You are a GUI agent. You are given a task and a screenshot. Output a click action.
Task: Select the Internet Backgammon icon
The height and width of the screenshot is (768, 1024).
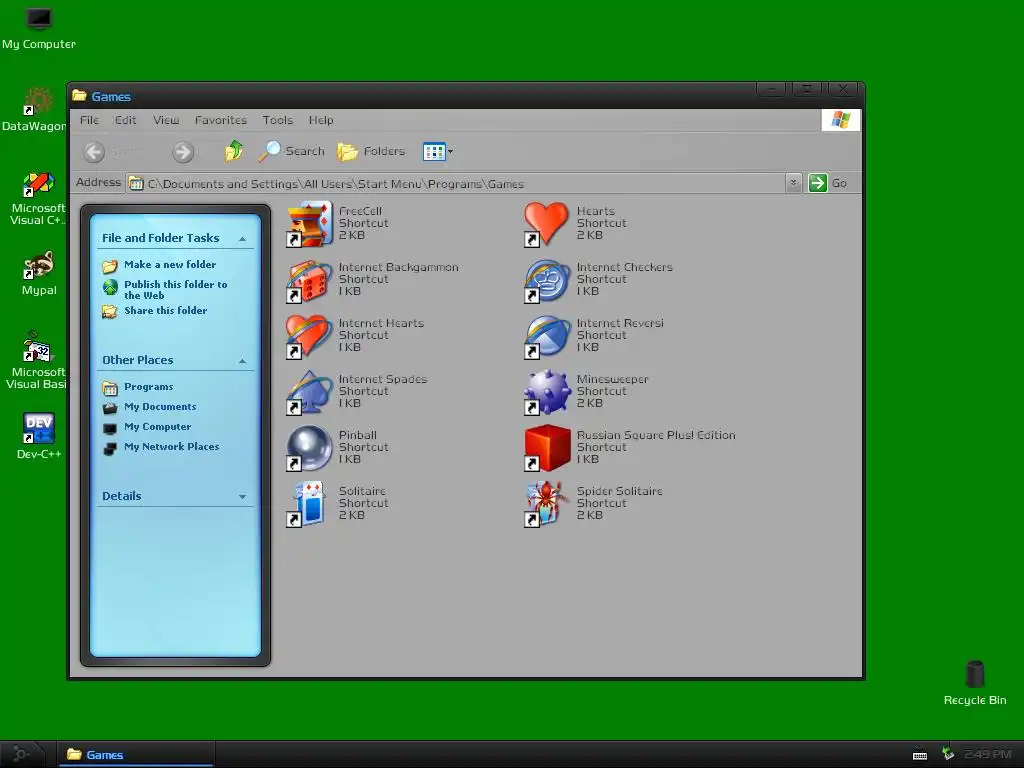(310, 280)
